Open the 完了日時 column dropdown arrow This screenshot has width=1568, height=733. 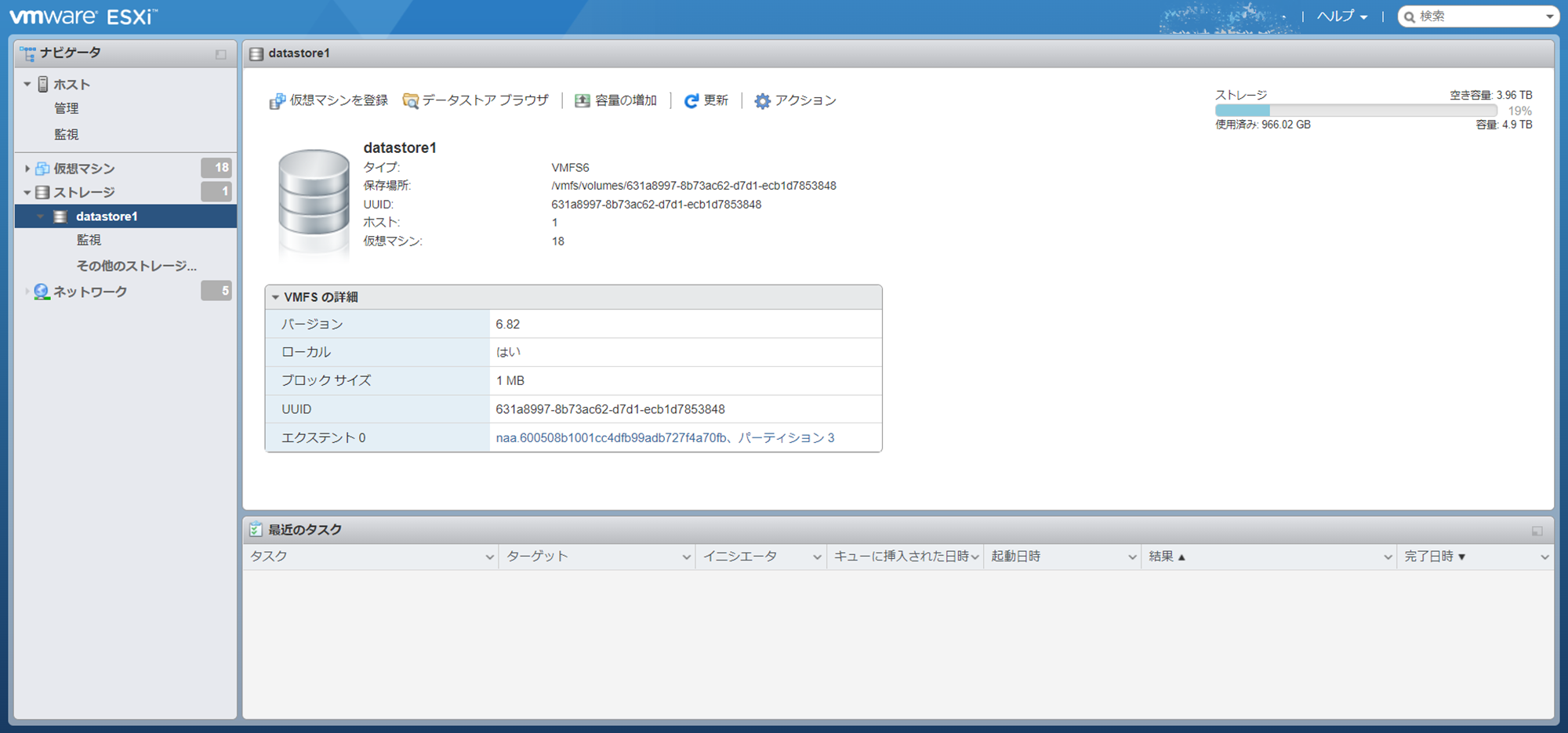coord(1544,557)
